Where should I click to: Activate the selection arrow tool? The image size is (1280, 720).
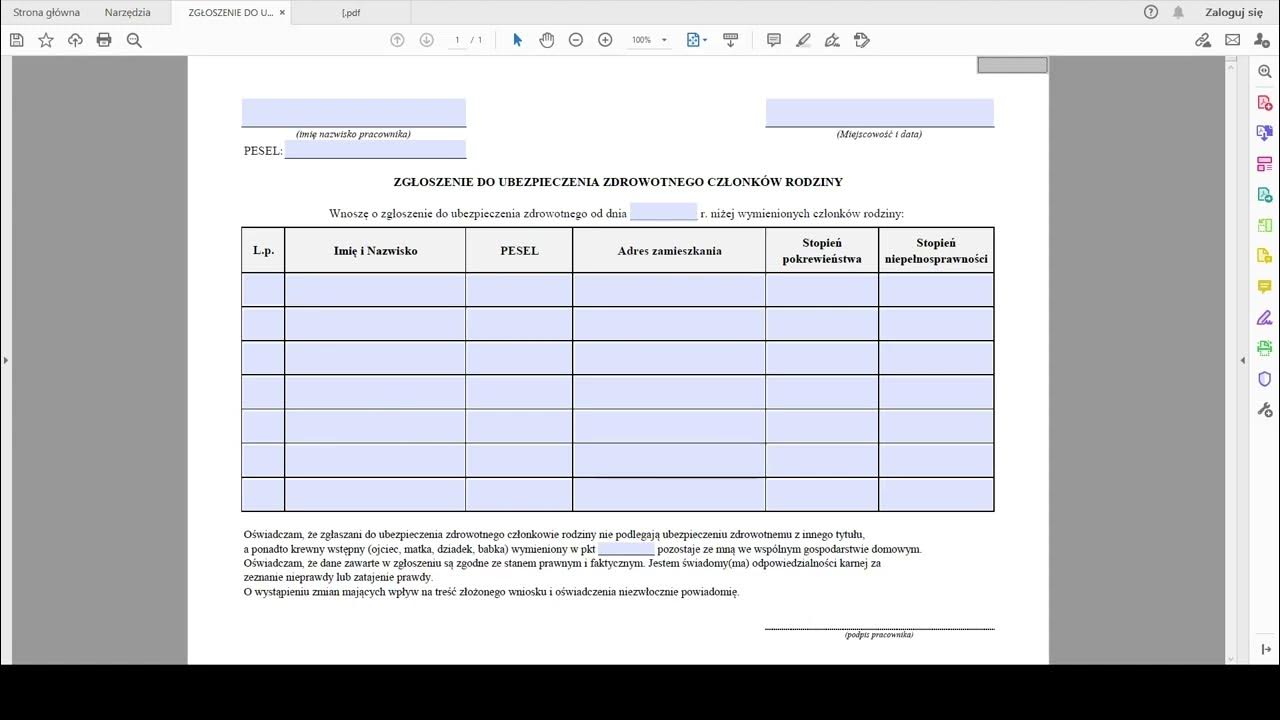(x=517, y=40)
